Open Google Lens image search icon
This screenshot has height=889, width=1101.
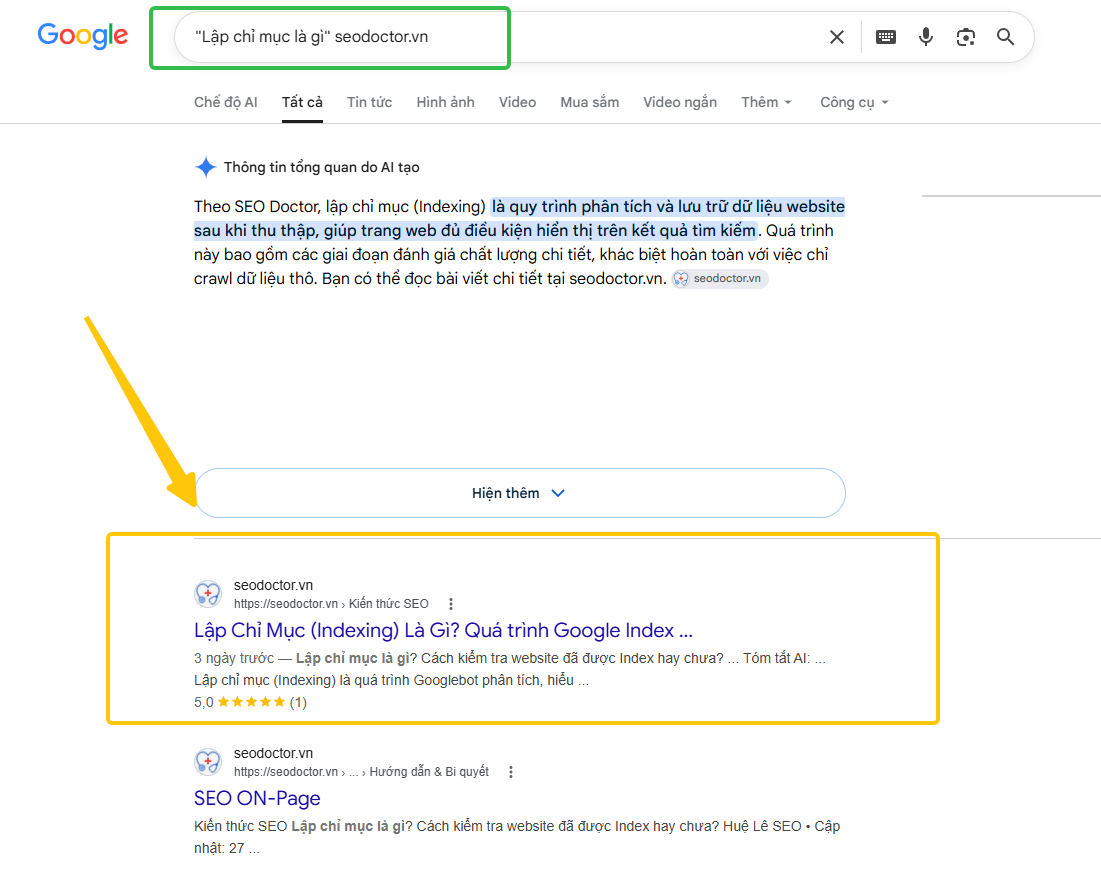point(965,37)
